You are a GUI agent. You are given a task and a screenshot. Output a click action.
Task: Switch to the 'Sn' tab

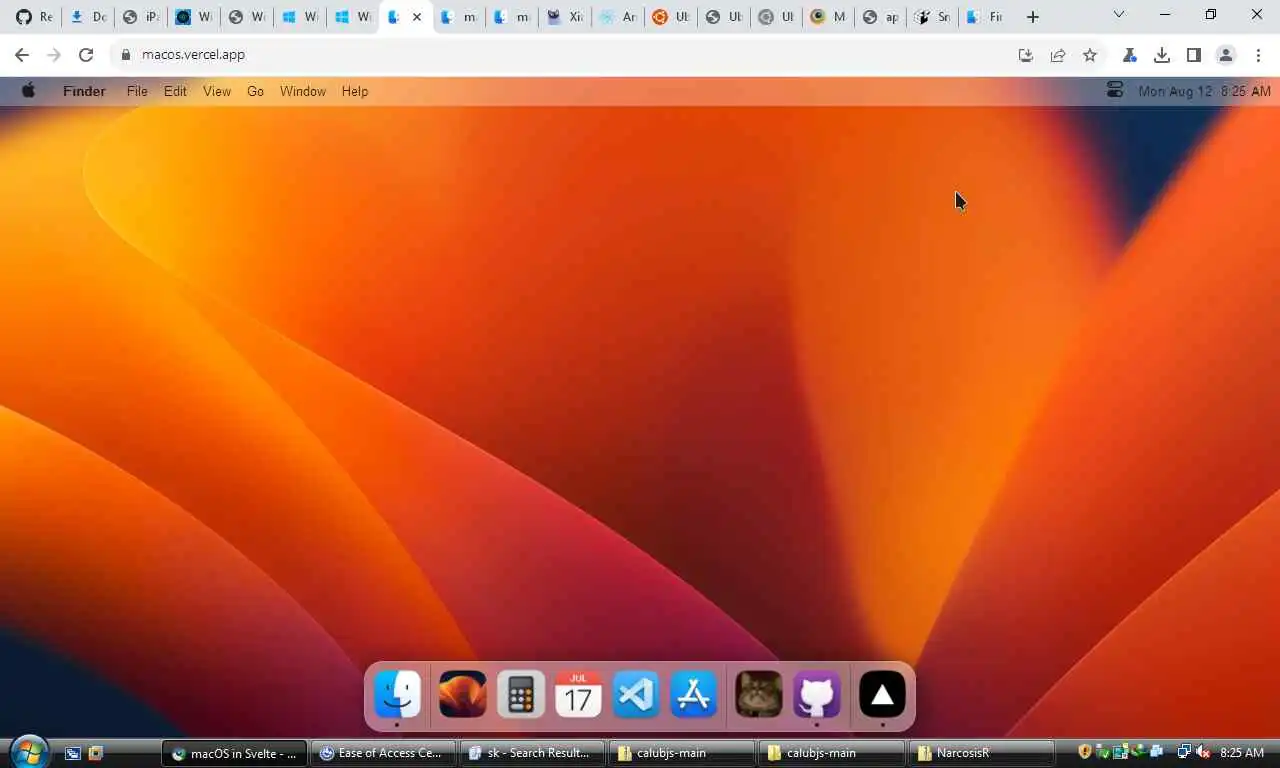pos(931,17)
